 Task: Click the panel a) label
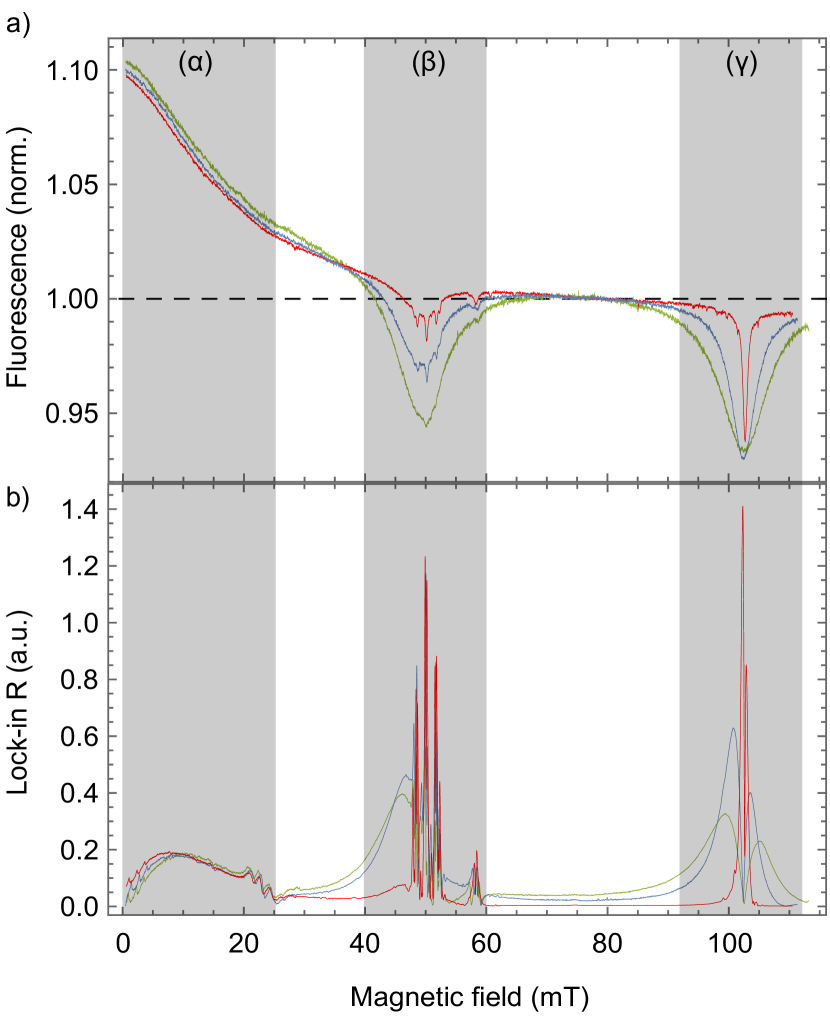coord(17,26)
